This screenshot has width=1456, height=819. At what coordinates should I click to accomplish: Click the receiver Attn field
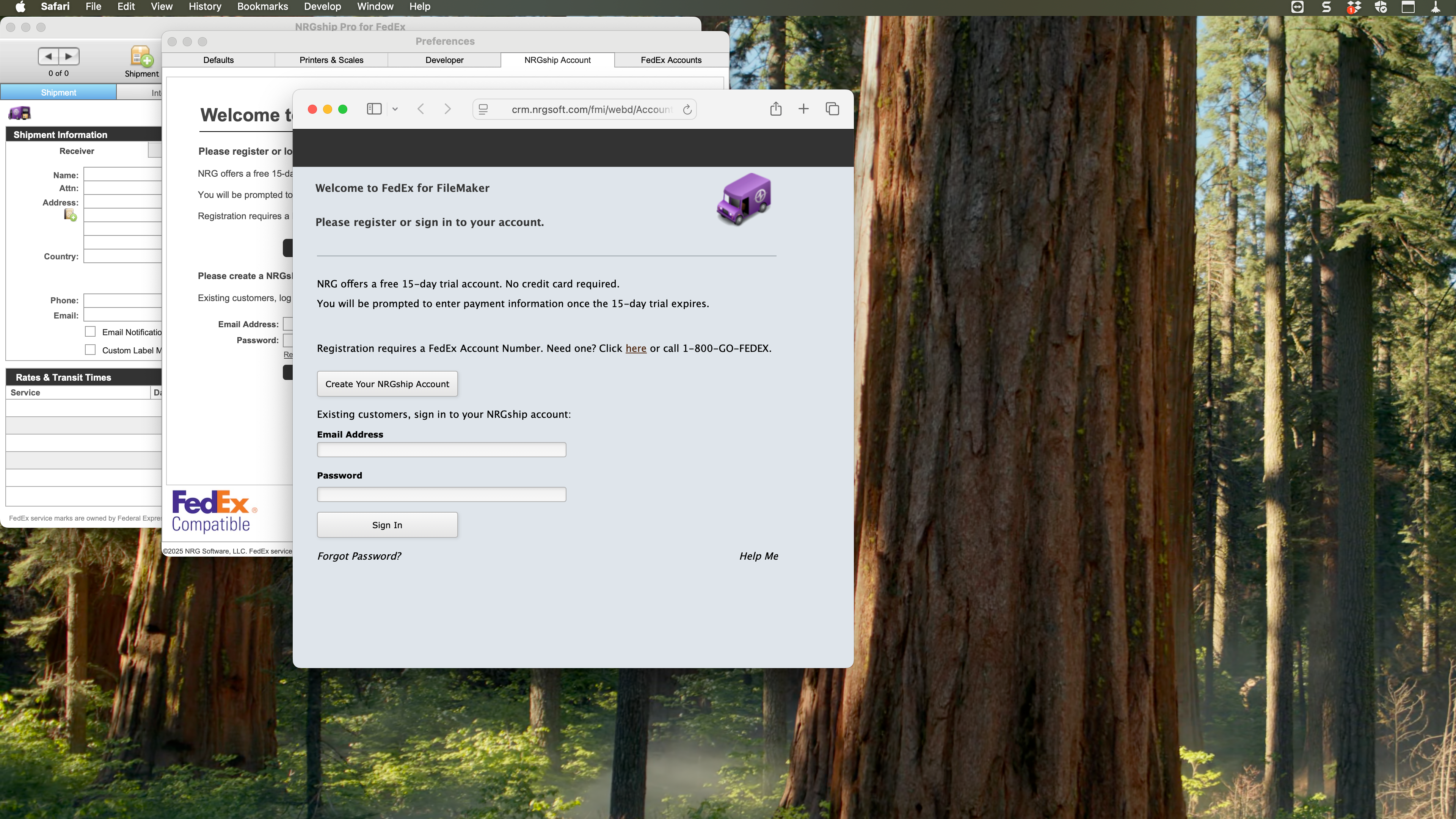[x=122, y=188]
